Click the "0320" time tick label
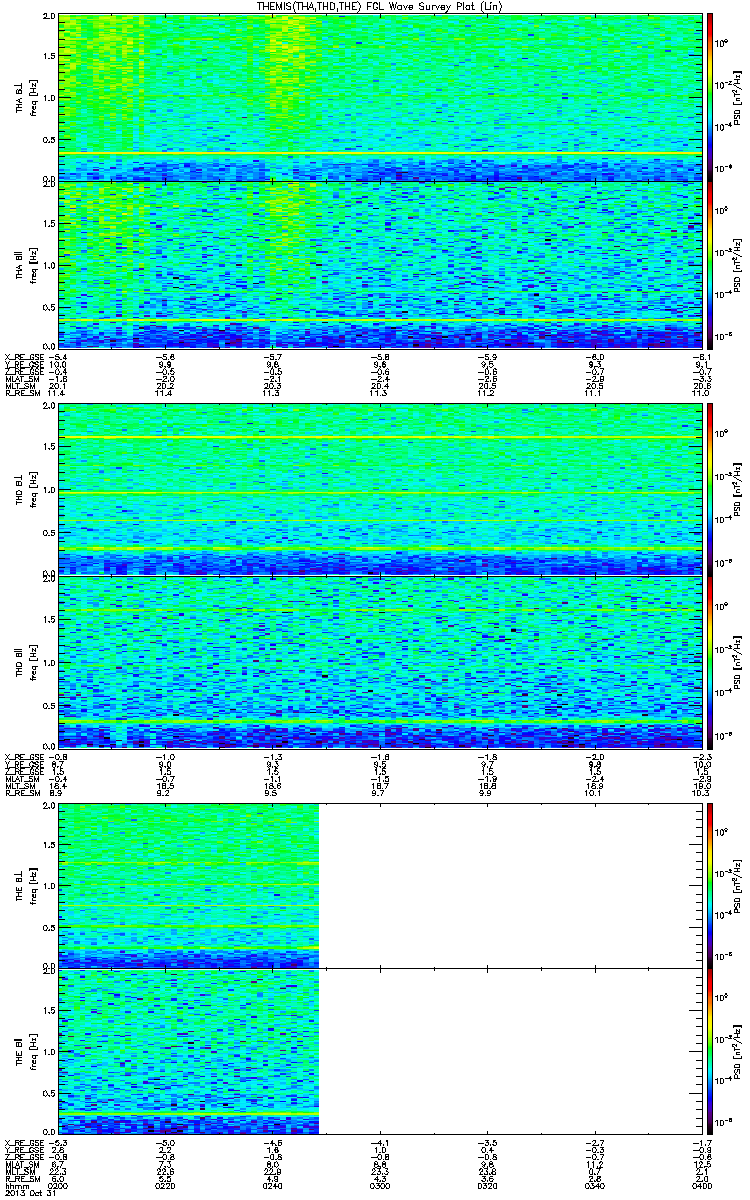750x1200 pixels. click(486, 1184)
